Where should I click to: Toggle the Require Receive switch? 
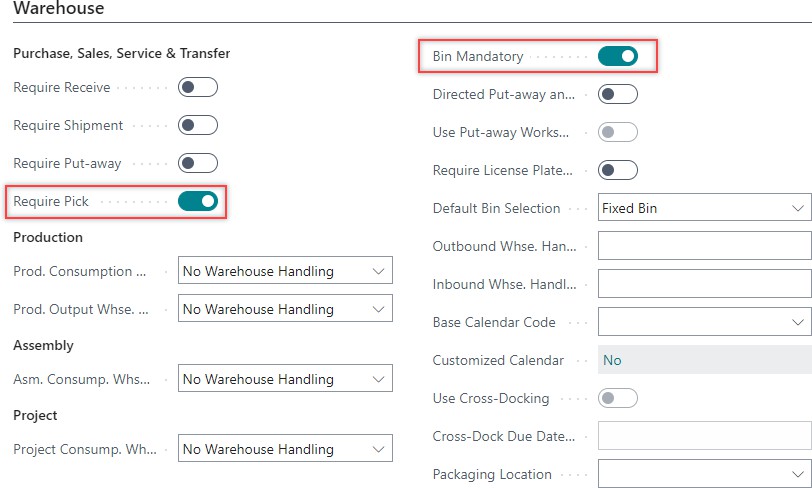[197, 88]
